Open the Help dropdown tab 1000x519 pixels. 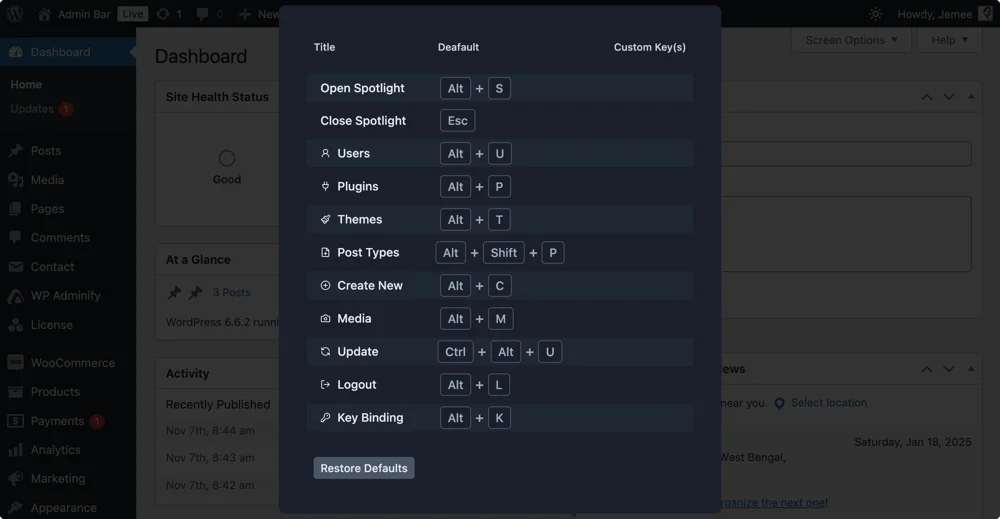click(949, 40)
